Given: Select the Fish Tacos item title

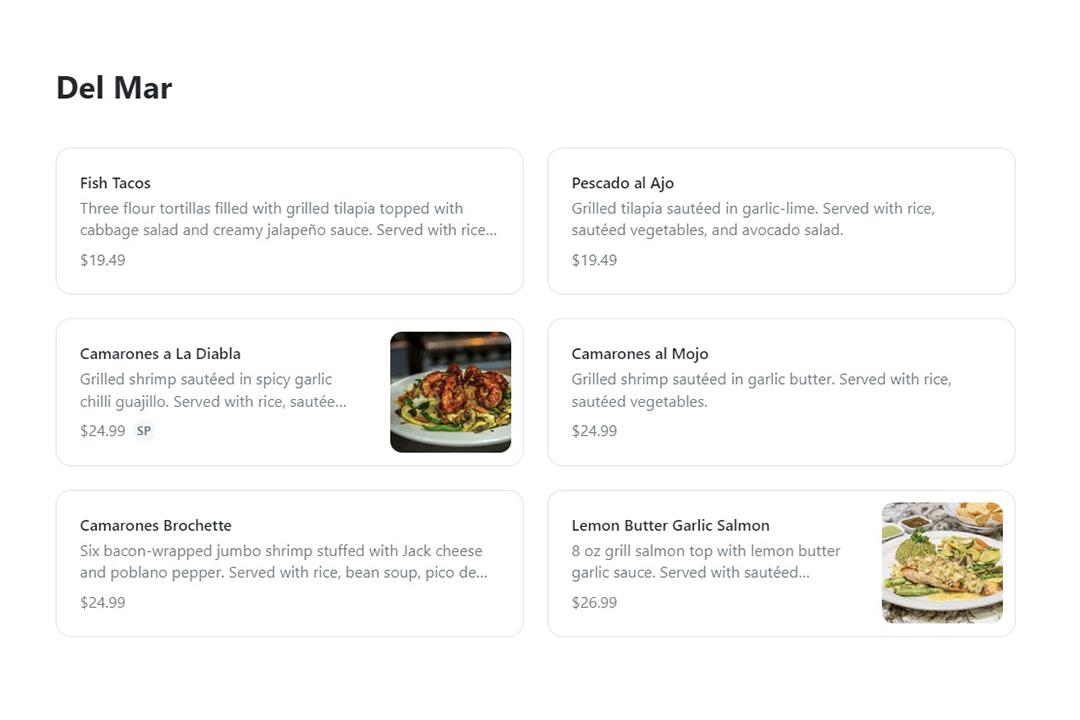Looking at the screenshot, I should click(x=115, y=183).
